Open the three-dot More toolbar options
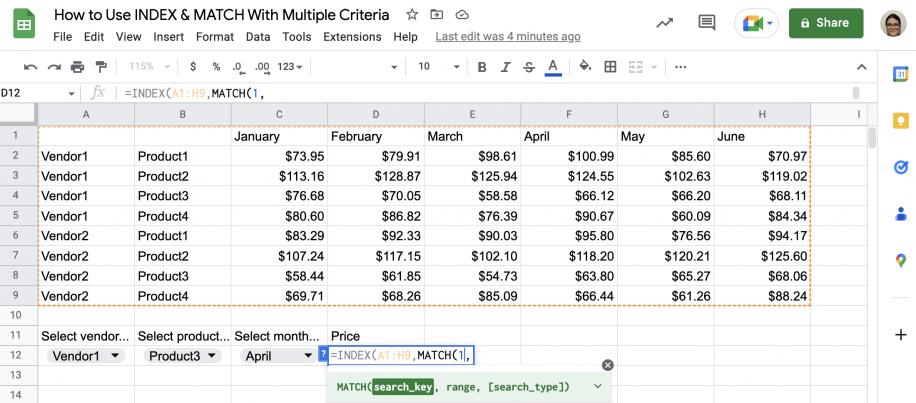The height and width of the screenshot is (403, 916). pyautogui.click(x=680, y=67)
